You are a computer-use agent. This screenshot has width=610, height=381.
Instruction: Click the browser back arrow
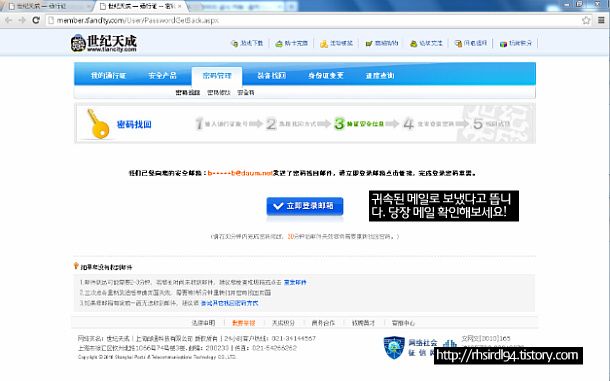pyautogui.click(x=9, y=20)
